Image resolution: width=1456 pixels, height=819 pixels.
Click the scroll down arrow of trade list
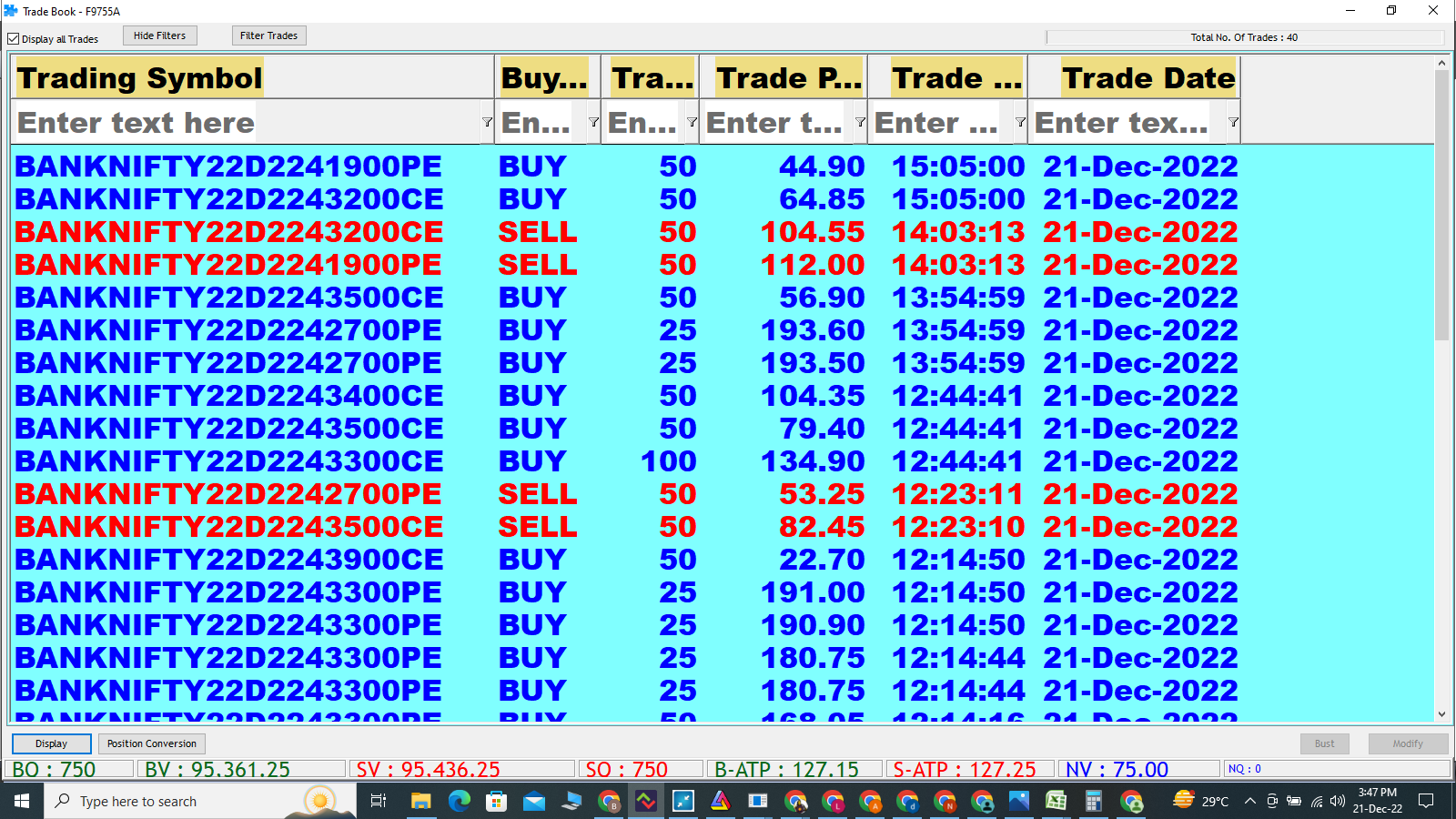pos(1441,714)
